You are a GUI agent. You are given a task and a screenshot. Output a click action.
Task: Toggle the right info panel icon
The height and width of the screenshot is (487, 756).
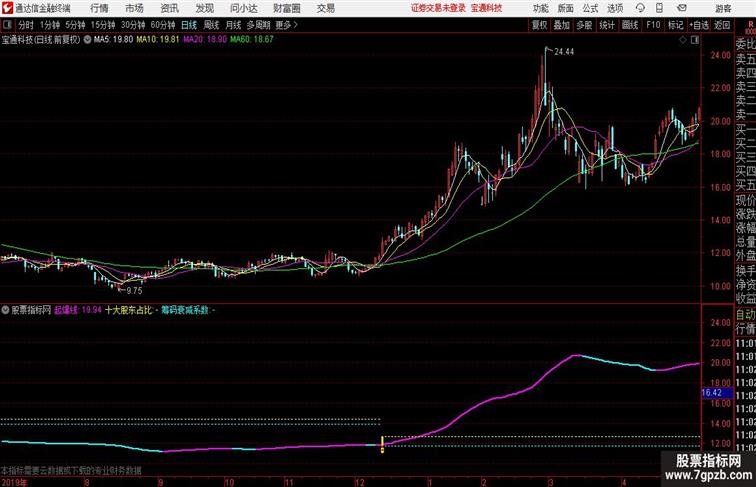click(x=695, y=40)
